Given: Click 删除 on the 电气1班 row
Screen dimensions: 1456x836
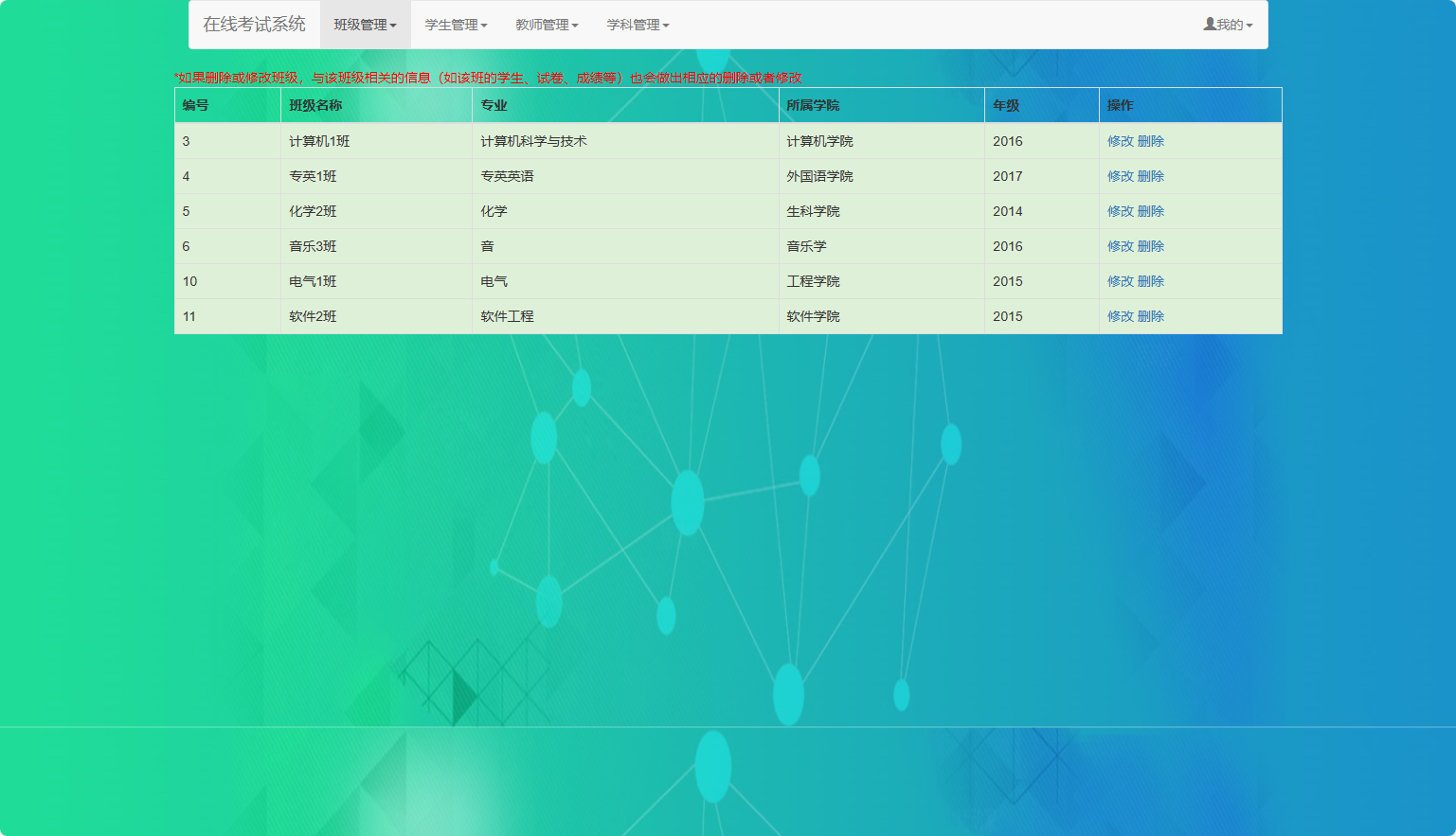Looking at the screenshot, I should tap(1152, 280).
